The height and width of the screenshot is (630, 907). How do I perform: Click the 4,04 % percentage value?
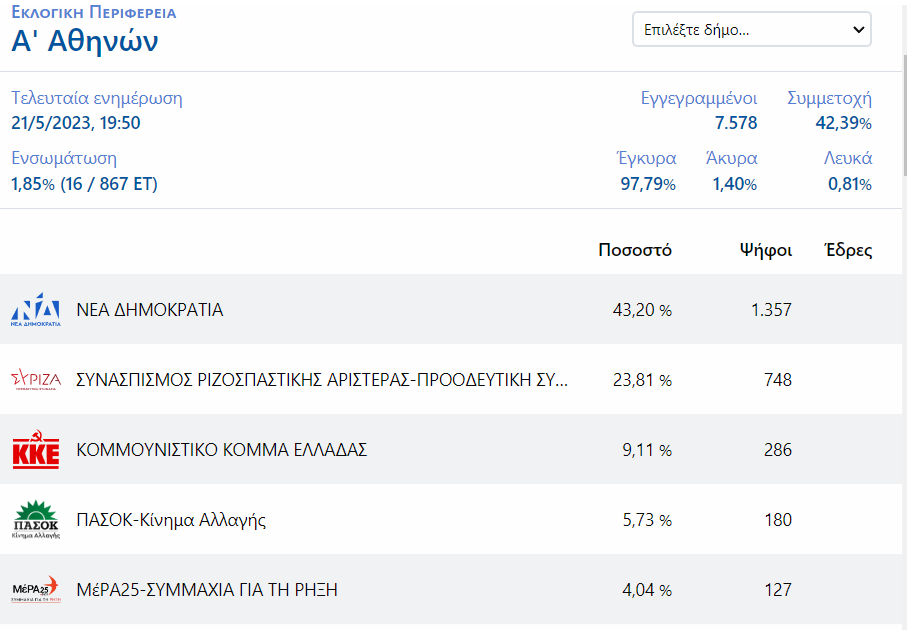[647, 590]
